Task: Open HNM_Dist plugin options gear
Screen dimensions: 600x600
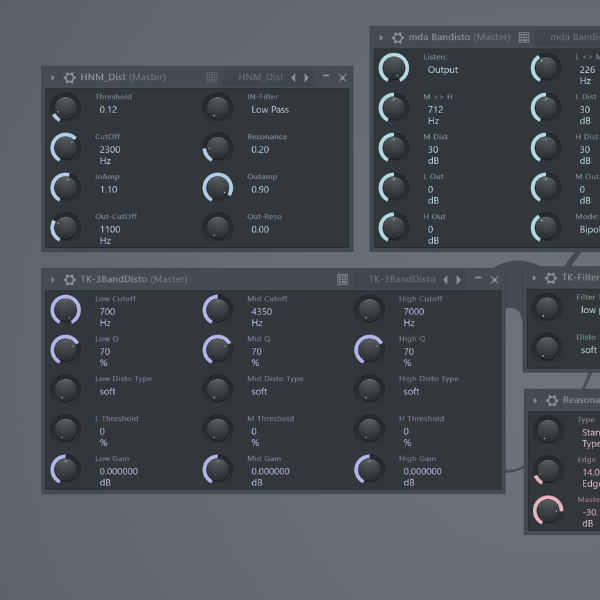Action: pyautogui.click(x=69, y=77)
